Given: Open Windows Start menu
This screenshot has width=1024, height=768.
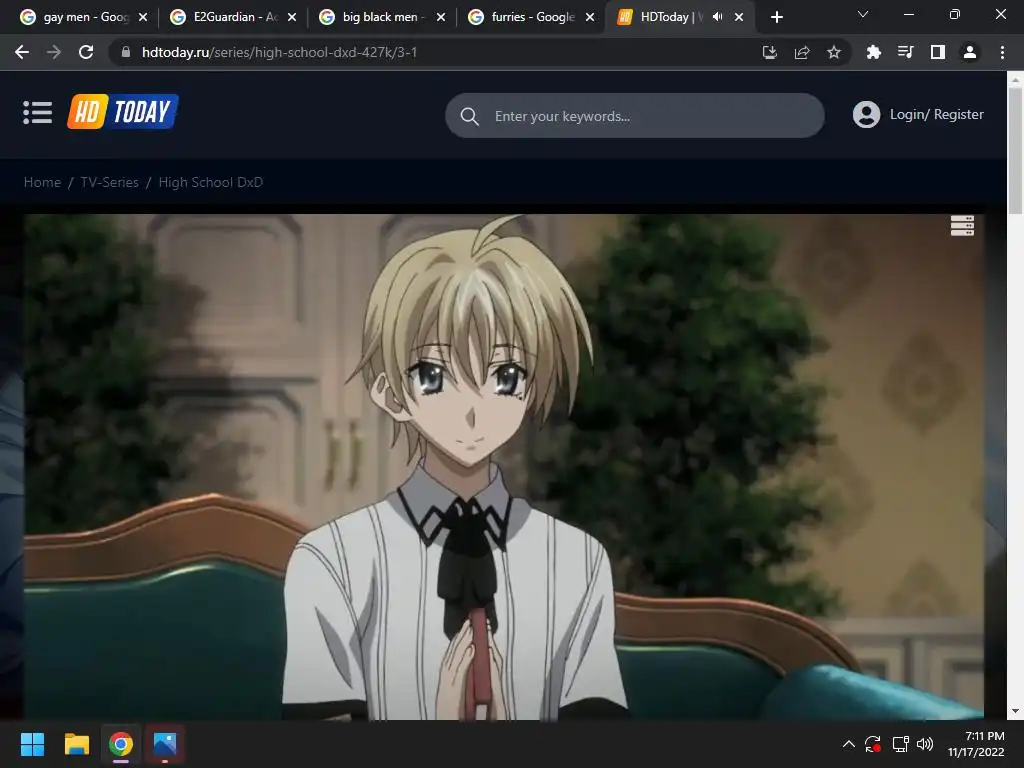Looking at the screenshot, I should coord(32,744).
